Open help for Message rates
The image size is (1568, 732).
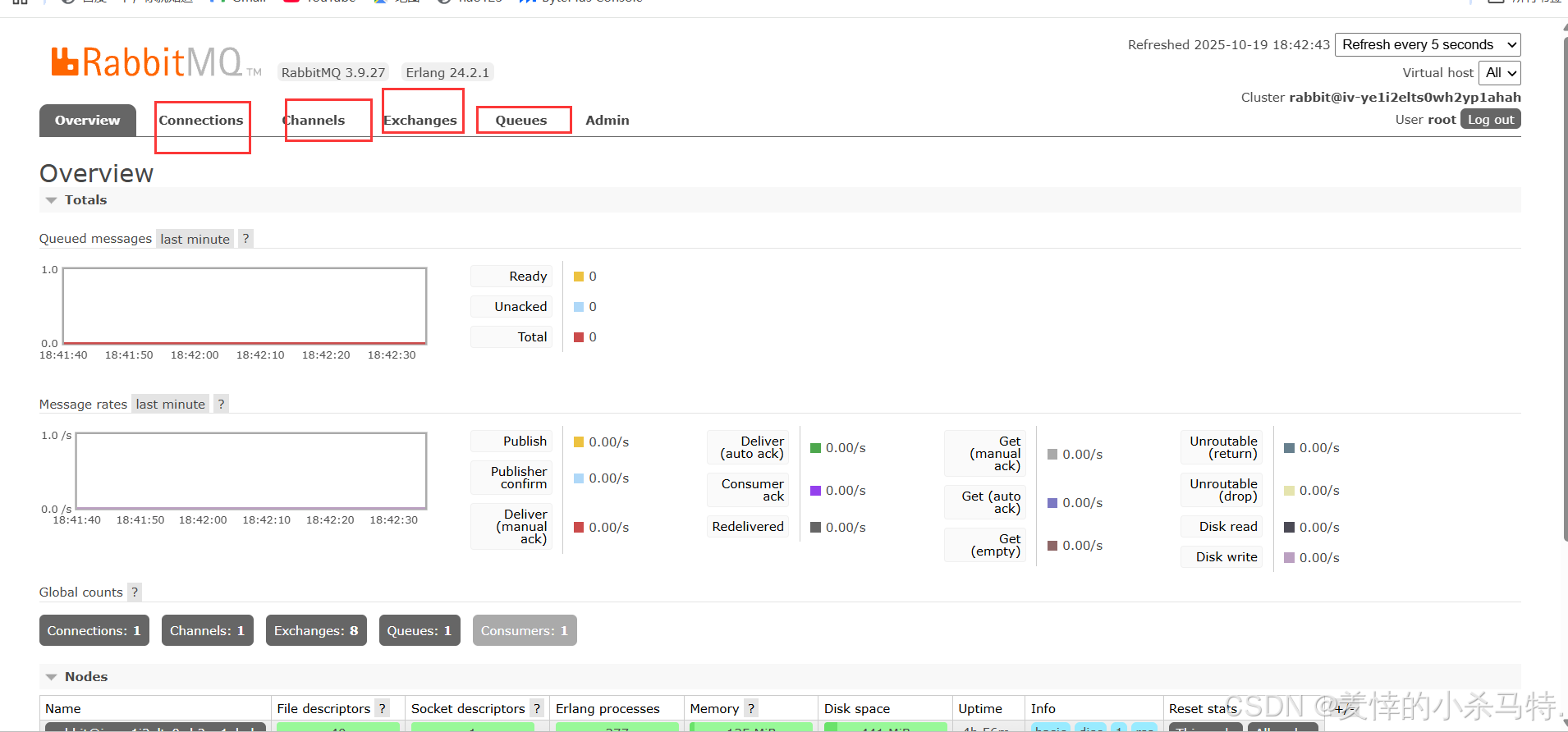coord(221,404)
